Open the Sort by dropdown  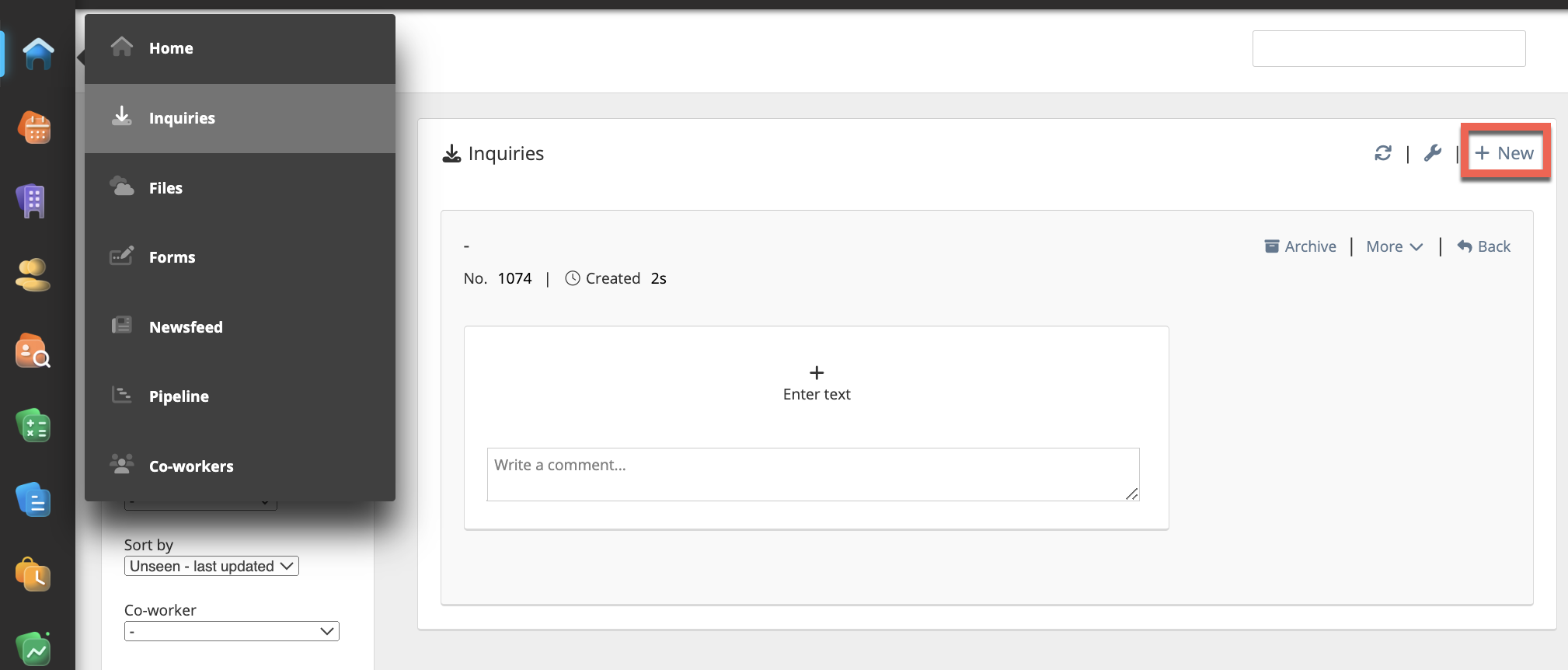211,566
